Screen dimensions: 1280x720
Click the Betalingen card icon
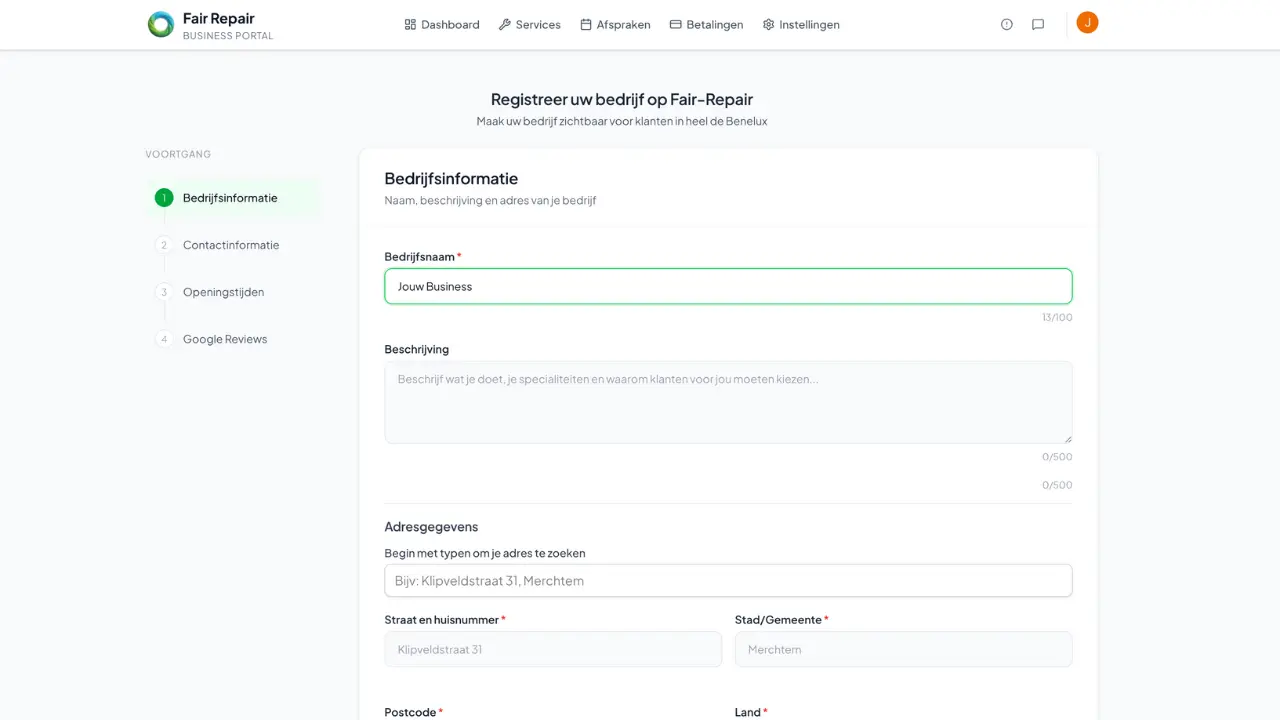675,25
